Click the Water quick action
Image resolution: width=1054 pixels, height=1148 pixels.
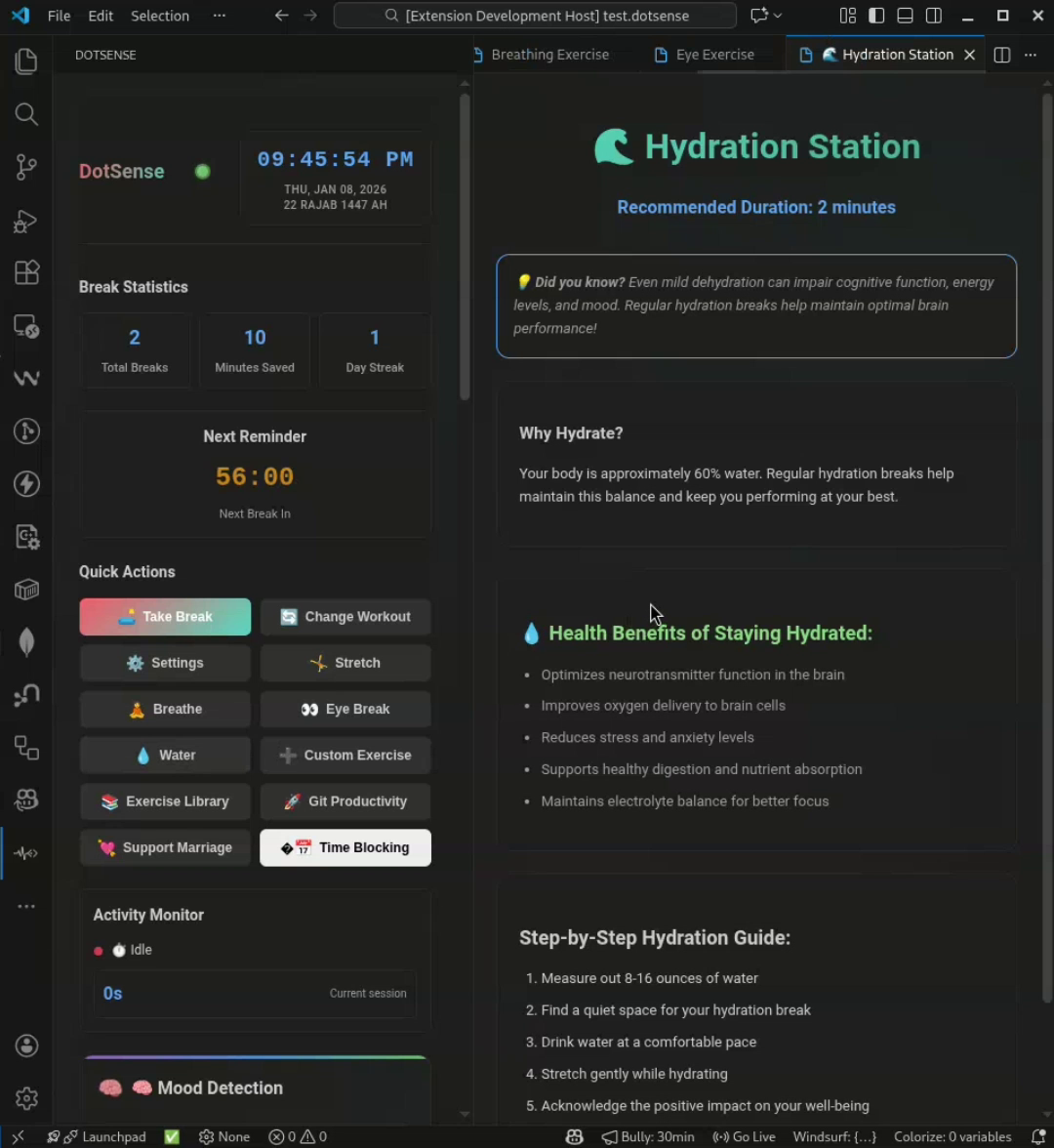pos(166,755)
